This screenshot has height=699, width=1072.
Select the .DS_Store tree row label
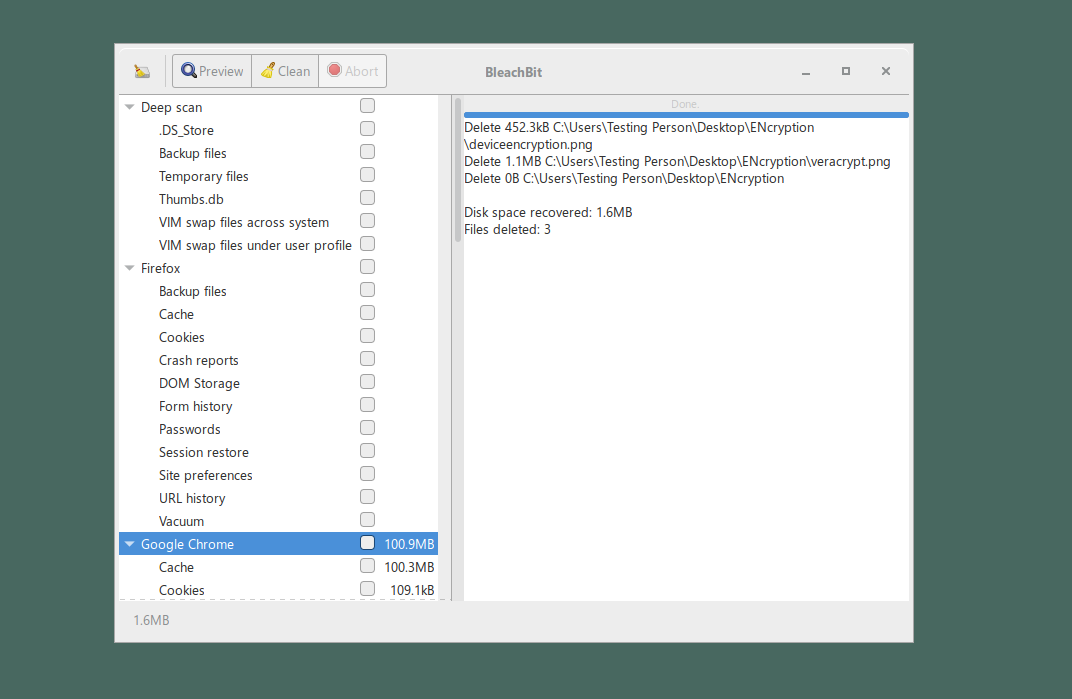pos(186,131)
